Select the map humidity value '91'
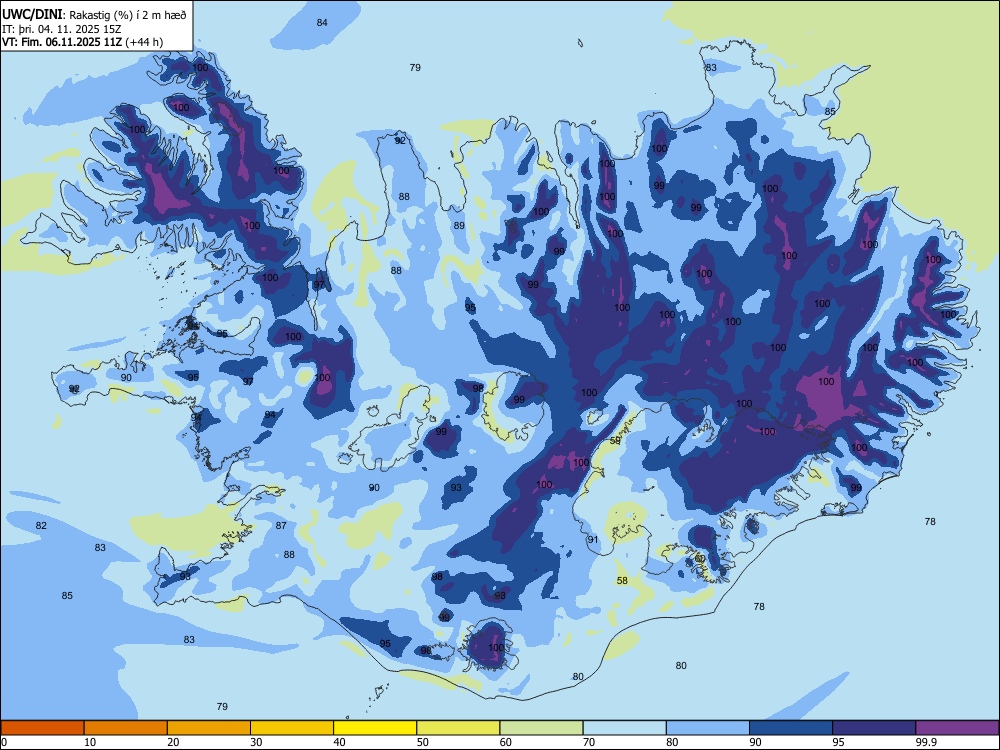The height and width of the screenshot is (750, 1000). 593,540
